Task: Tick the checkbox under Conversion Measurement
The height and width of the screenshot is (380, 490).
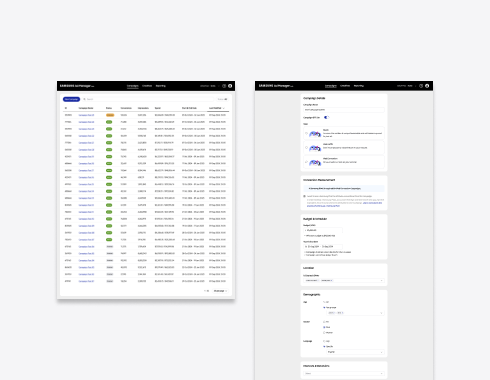Action: [x=304, y=196]
